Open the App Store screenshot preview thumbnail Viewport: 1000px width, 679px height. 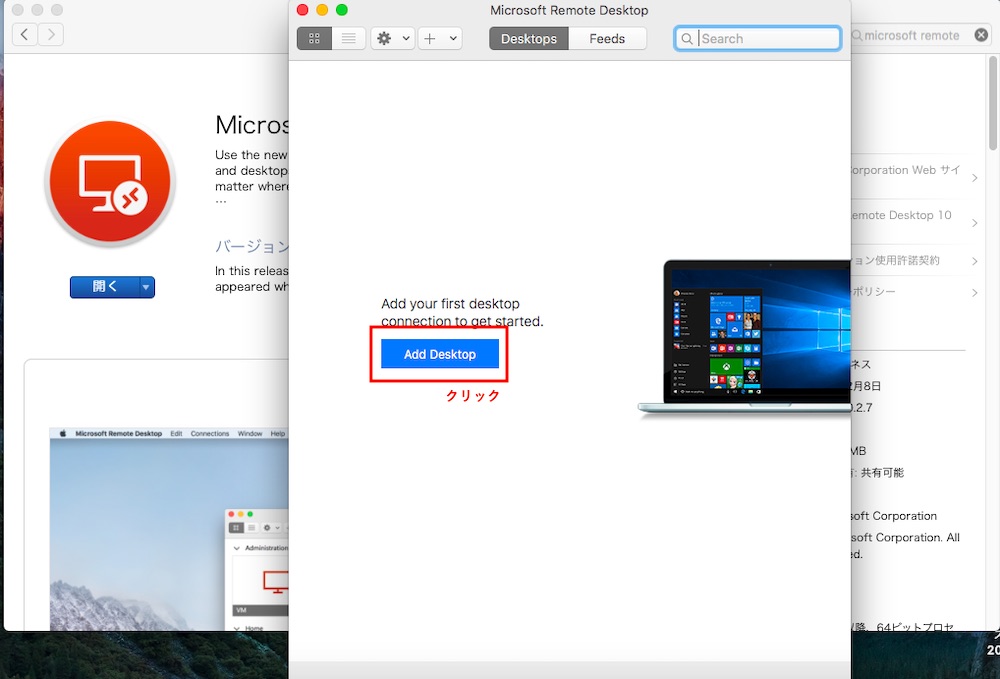point(170,529)
